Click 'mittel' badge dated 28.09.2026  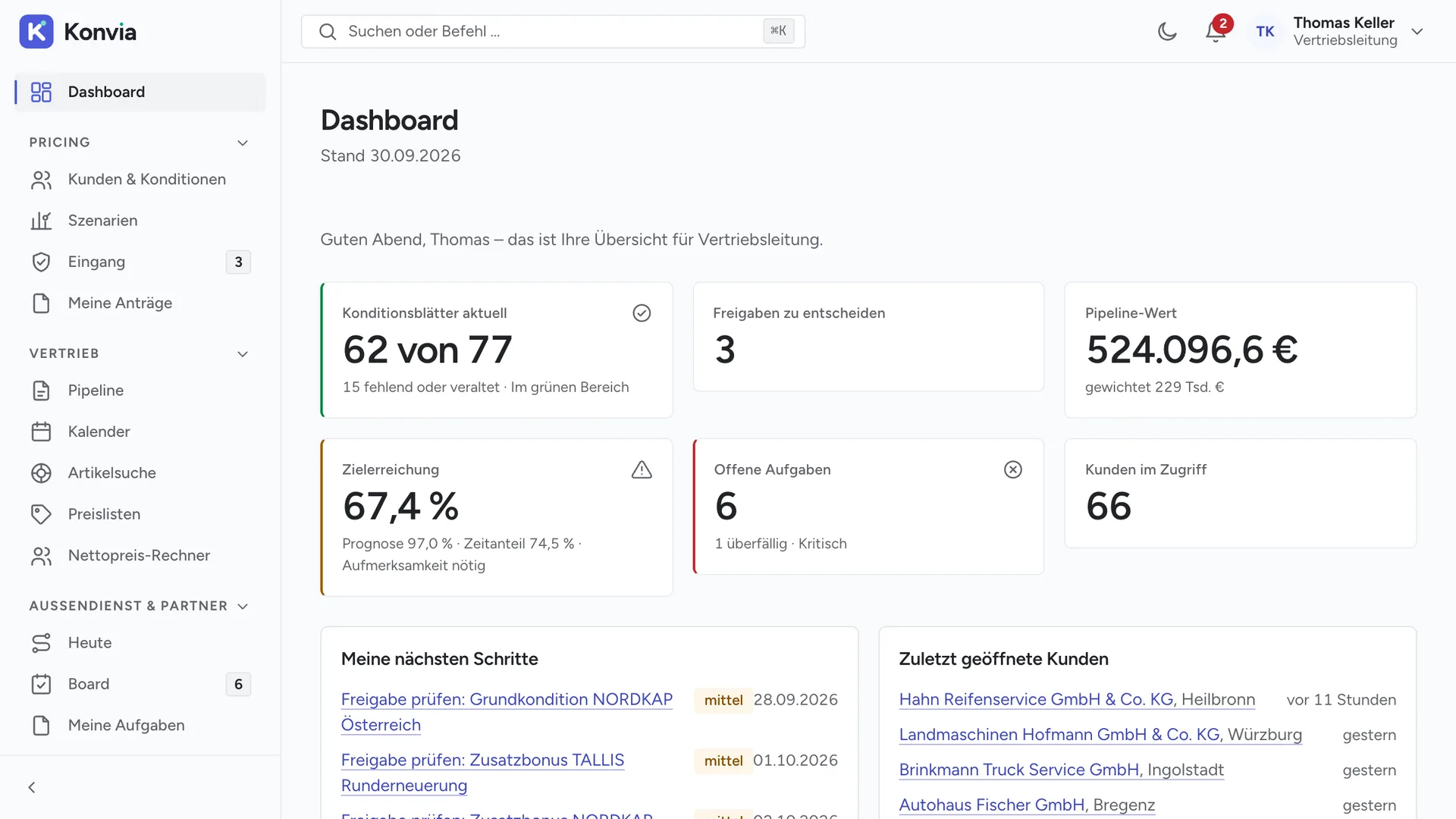(x=723, y=700)
